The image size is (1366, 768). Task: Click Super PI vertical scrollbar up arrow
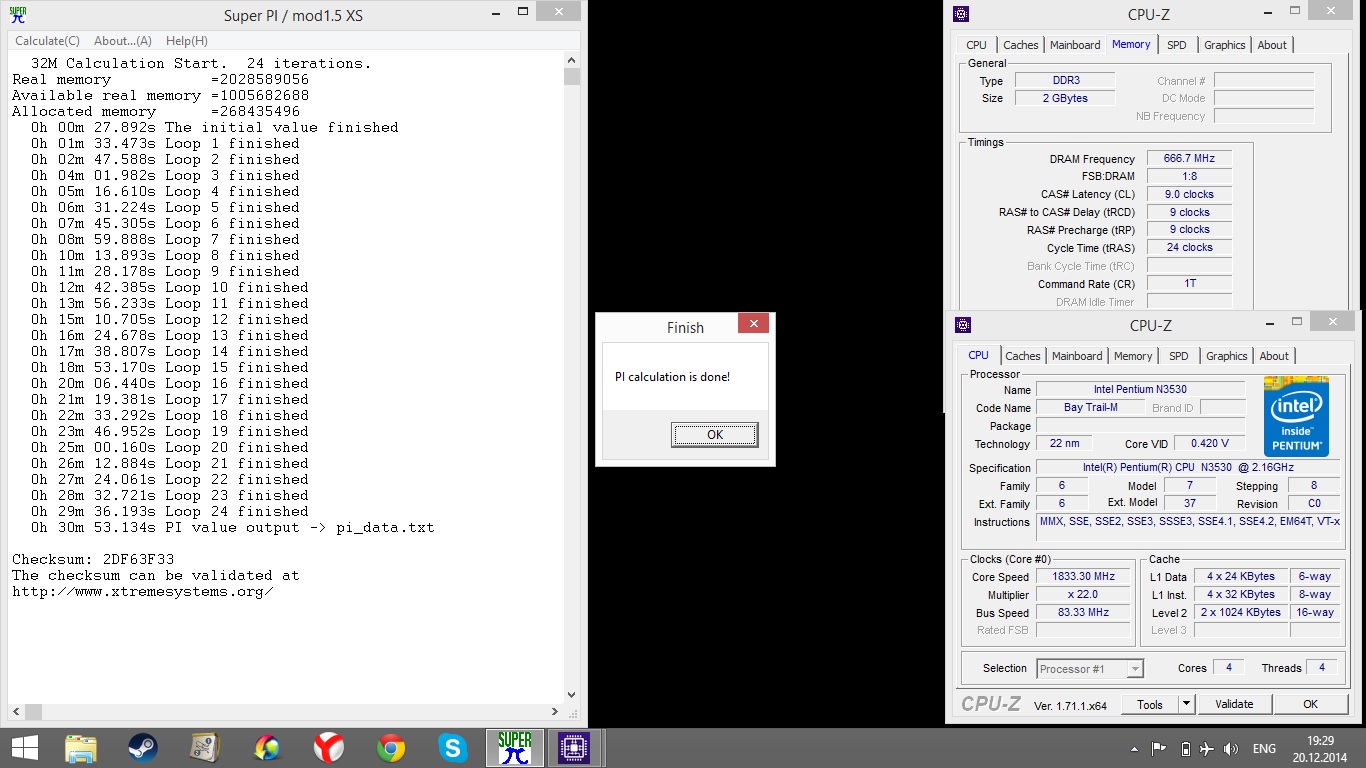point(572,59)
